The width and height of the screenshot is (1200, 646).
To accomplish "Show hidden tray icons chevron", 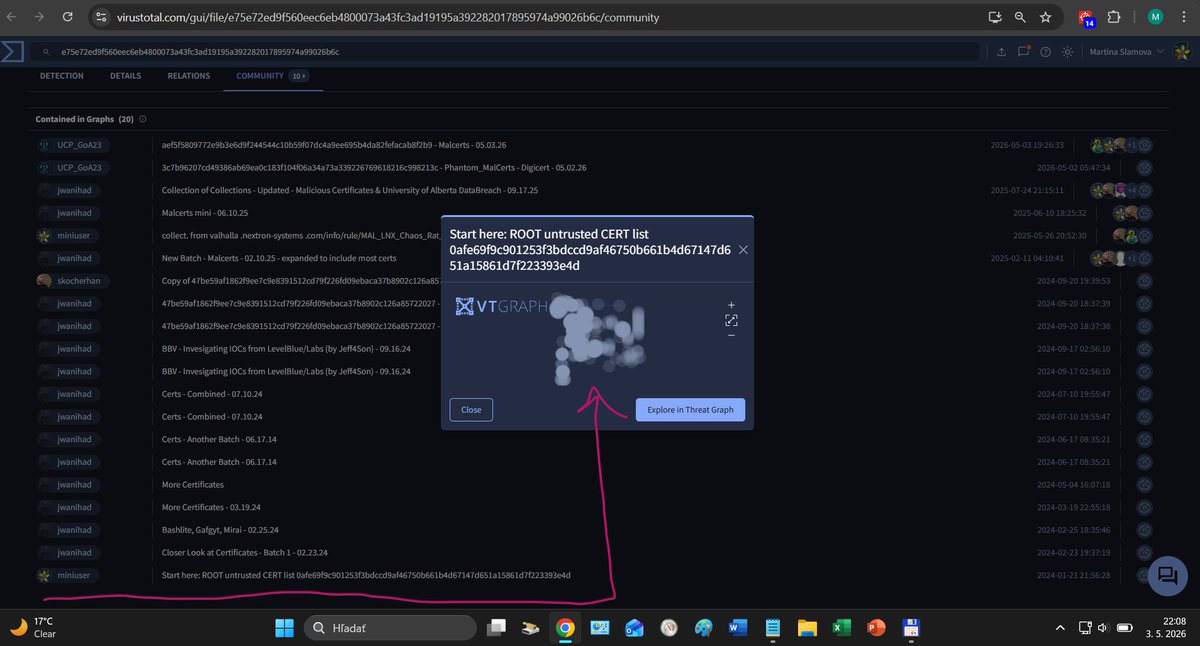I will point(1060,628).
